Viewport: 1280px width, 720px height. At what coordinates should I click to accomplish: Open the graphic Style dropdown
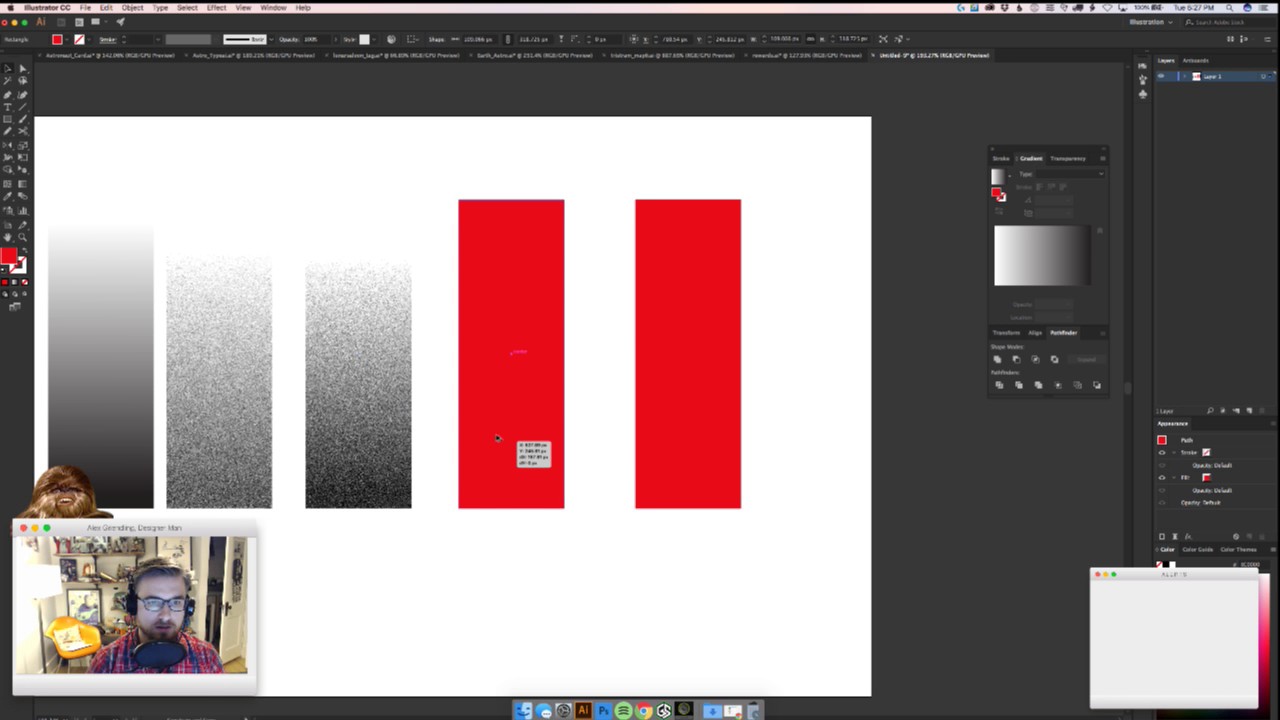click(x=372, y=39)
